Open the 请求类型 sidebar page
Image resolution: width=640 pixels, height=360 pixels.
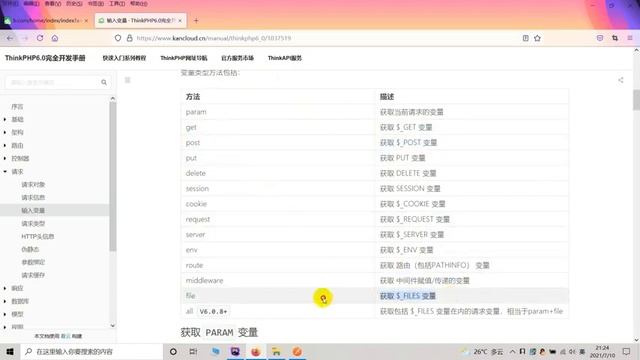click(x=33, y=224)
